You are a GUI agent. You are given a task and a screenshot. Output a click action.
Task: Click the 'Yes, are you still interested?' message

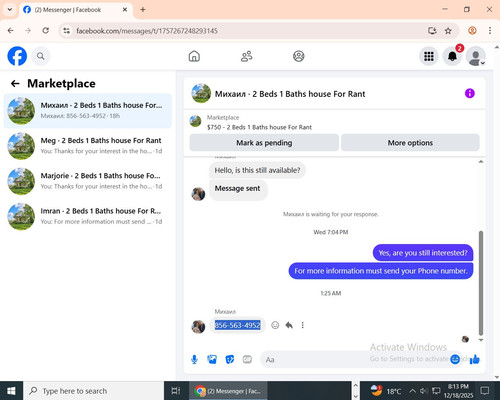click(423, 253)
